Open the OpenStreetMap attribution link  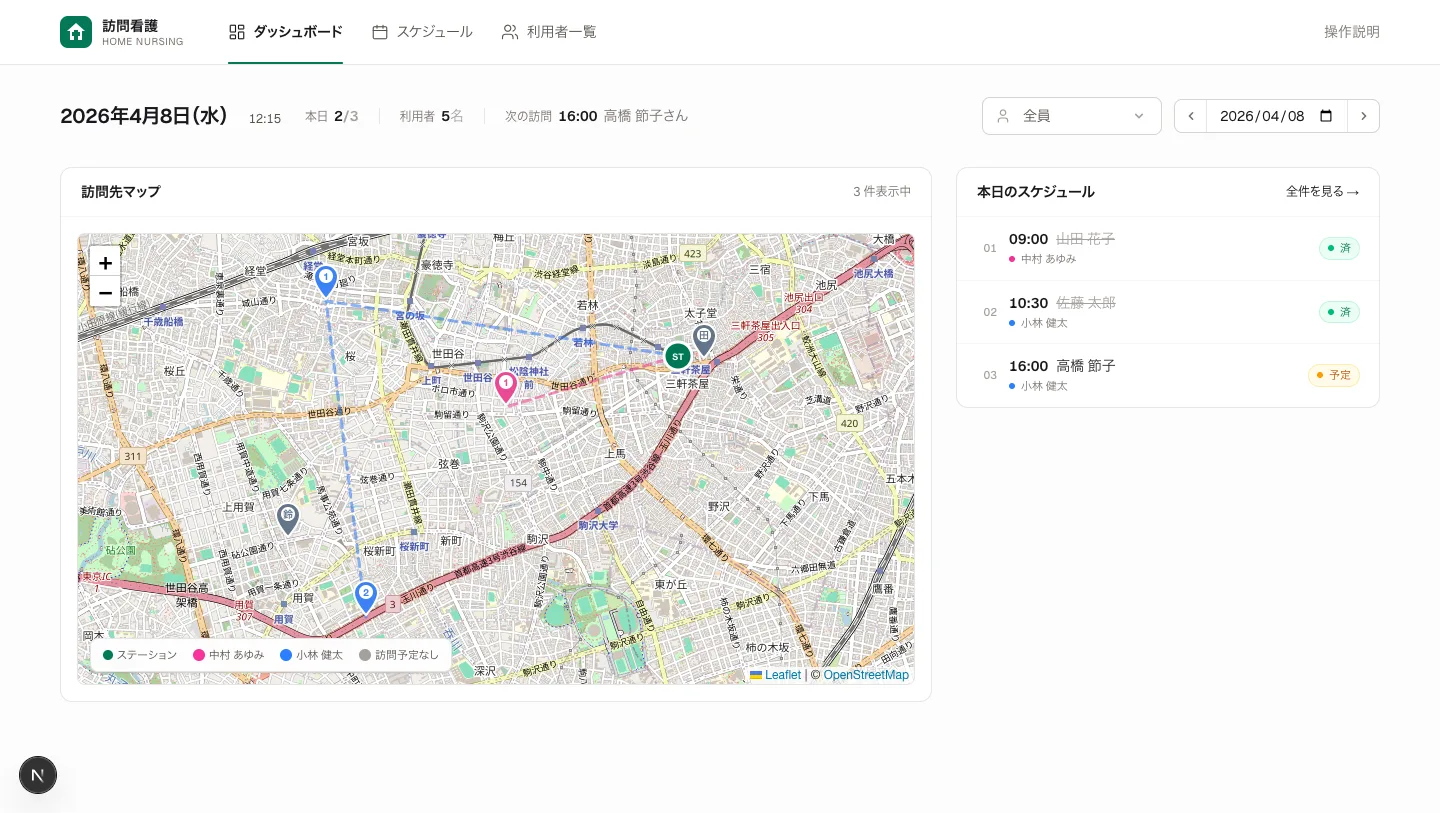tap(866, 675)
